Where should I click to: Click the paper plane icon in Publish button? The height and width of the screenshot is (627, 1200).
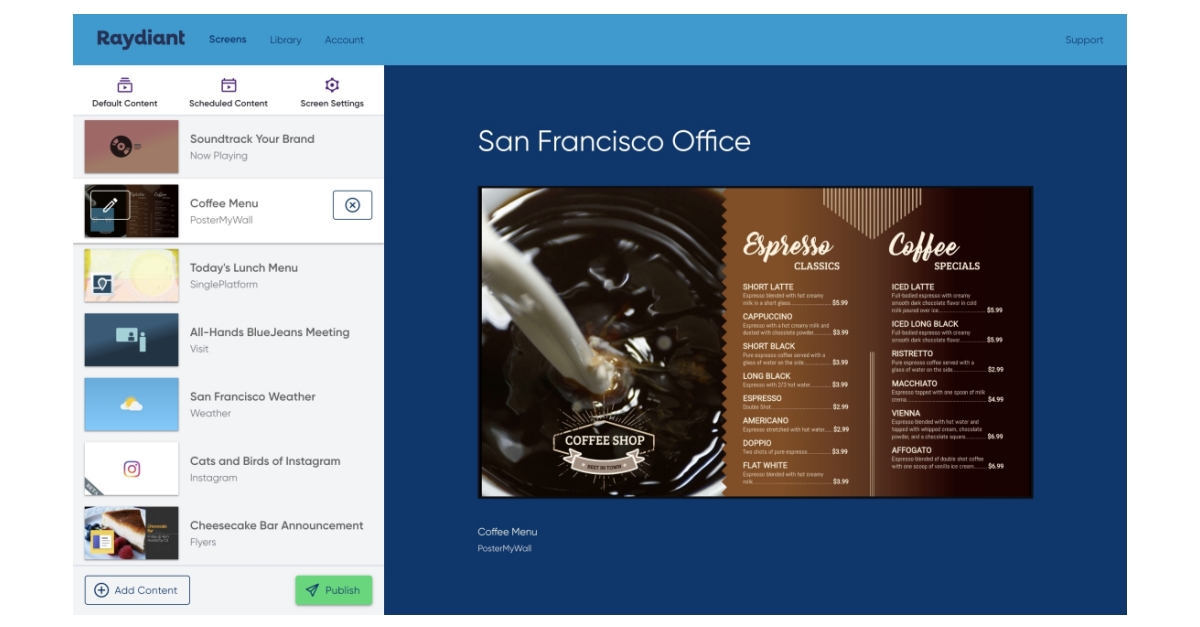(313, 590)
